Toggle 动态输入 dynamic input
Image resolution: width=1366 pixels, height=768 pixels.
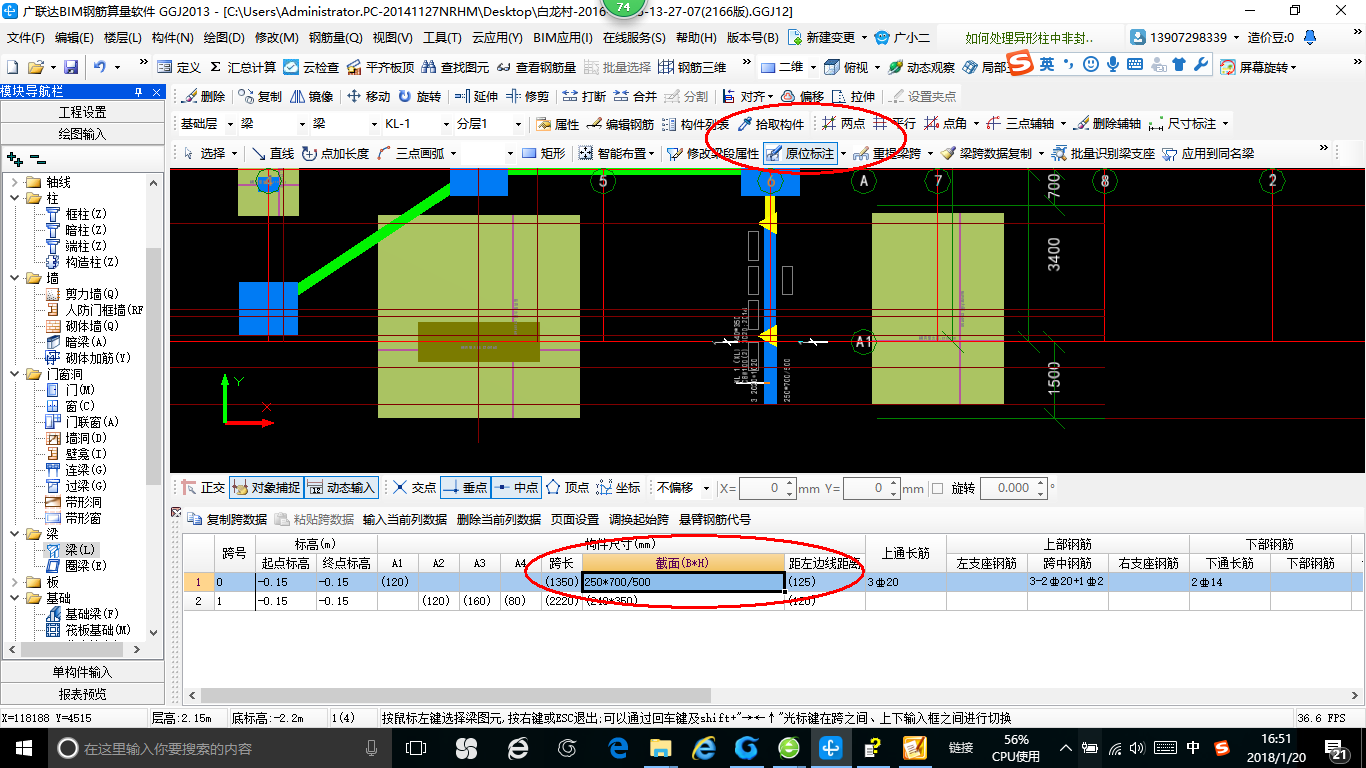[341, 488]
